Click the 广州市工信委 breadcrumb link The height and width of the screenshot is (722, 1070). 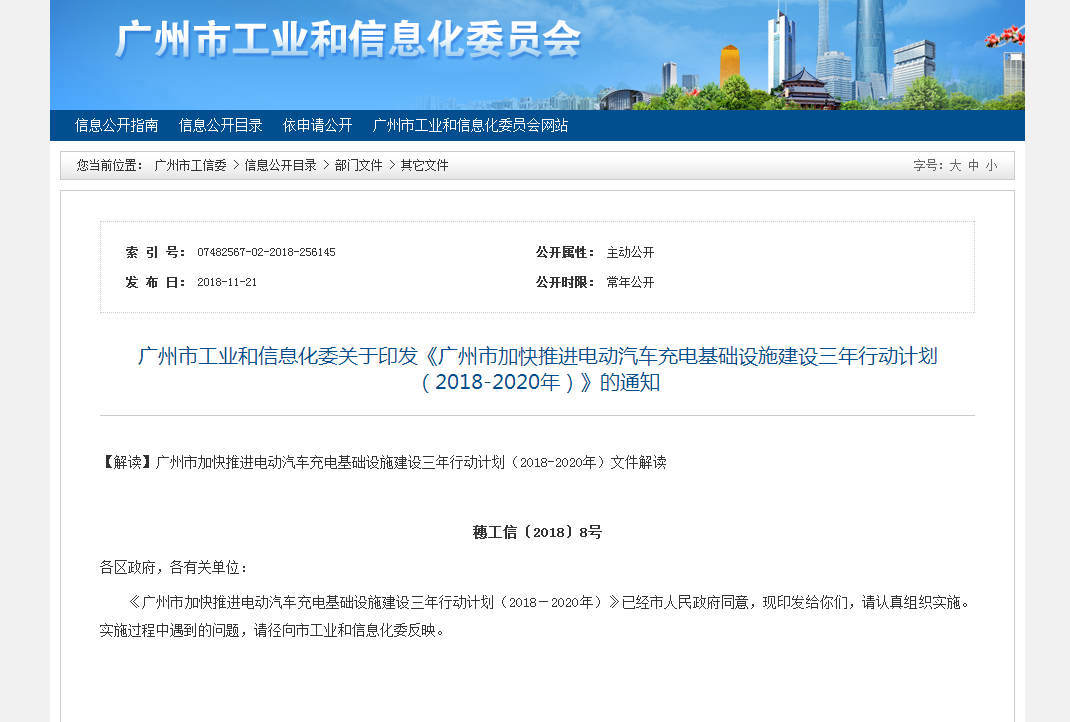[190, 166]
